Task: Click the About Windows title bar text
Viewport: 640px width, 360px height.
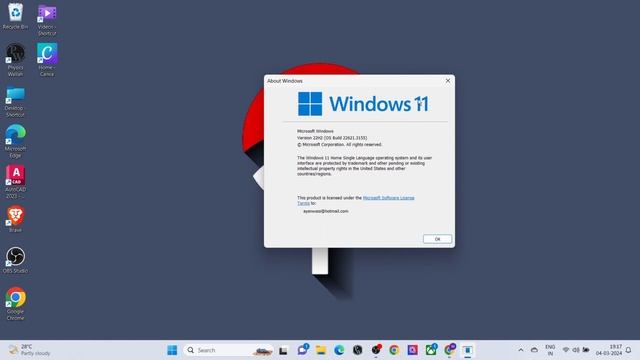Action: click(285, 81)
